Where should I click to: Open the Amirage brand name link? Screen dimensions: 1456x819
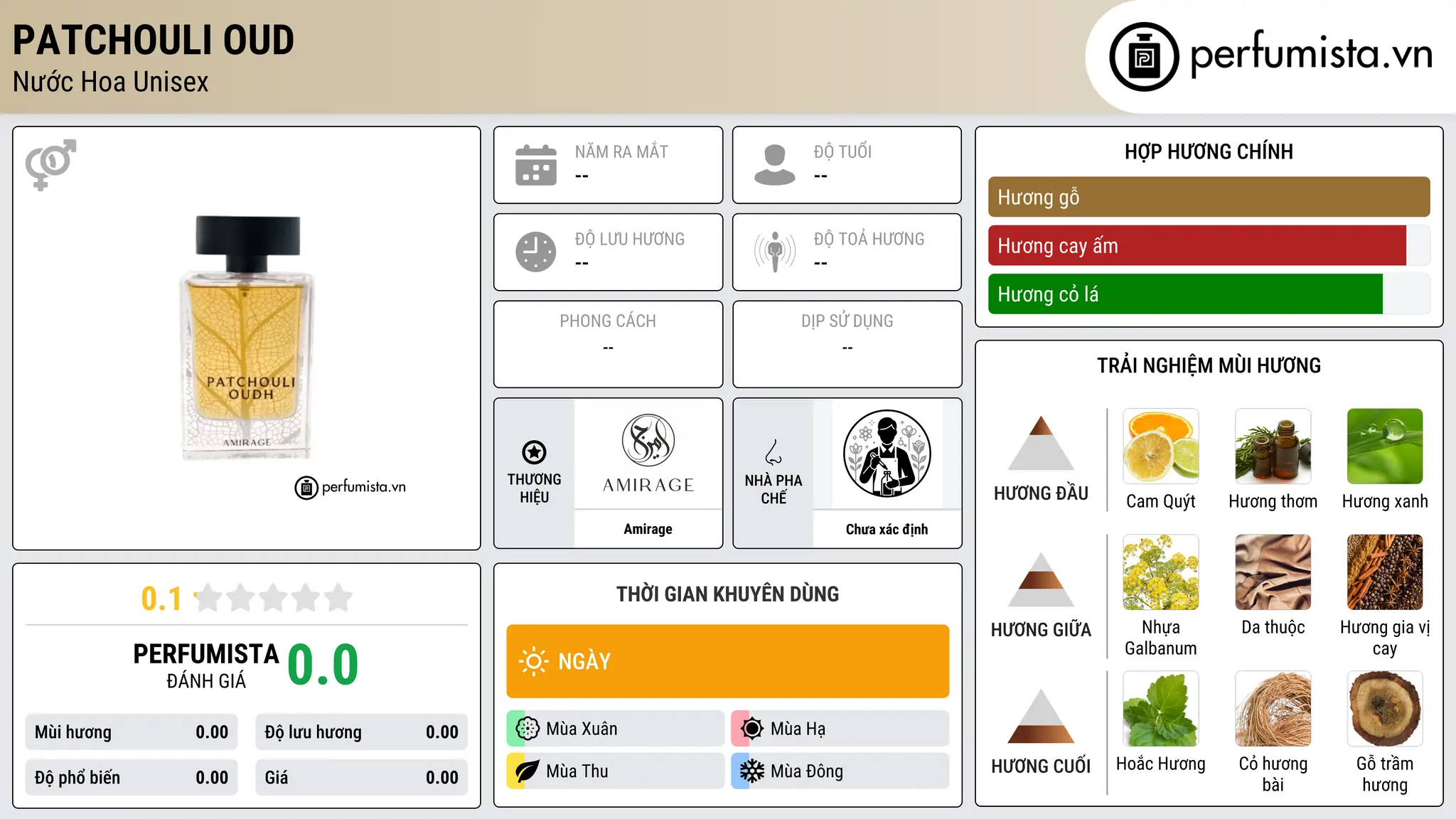pyautogui.click(x=648, y=529)
